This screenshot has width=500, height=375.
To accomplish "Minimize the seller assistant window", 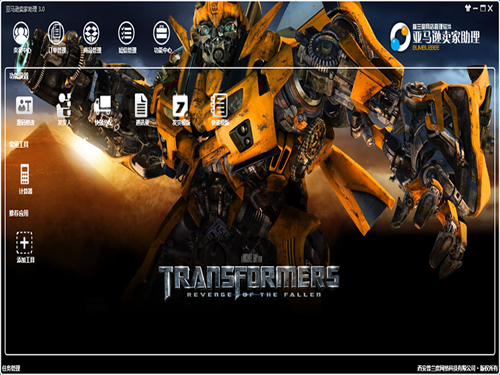I will pyautogui.click(x=476, y=9).
